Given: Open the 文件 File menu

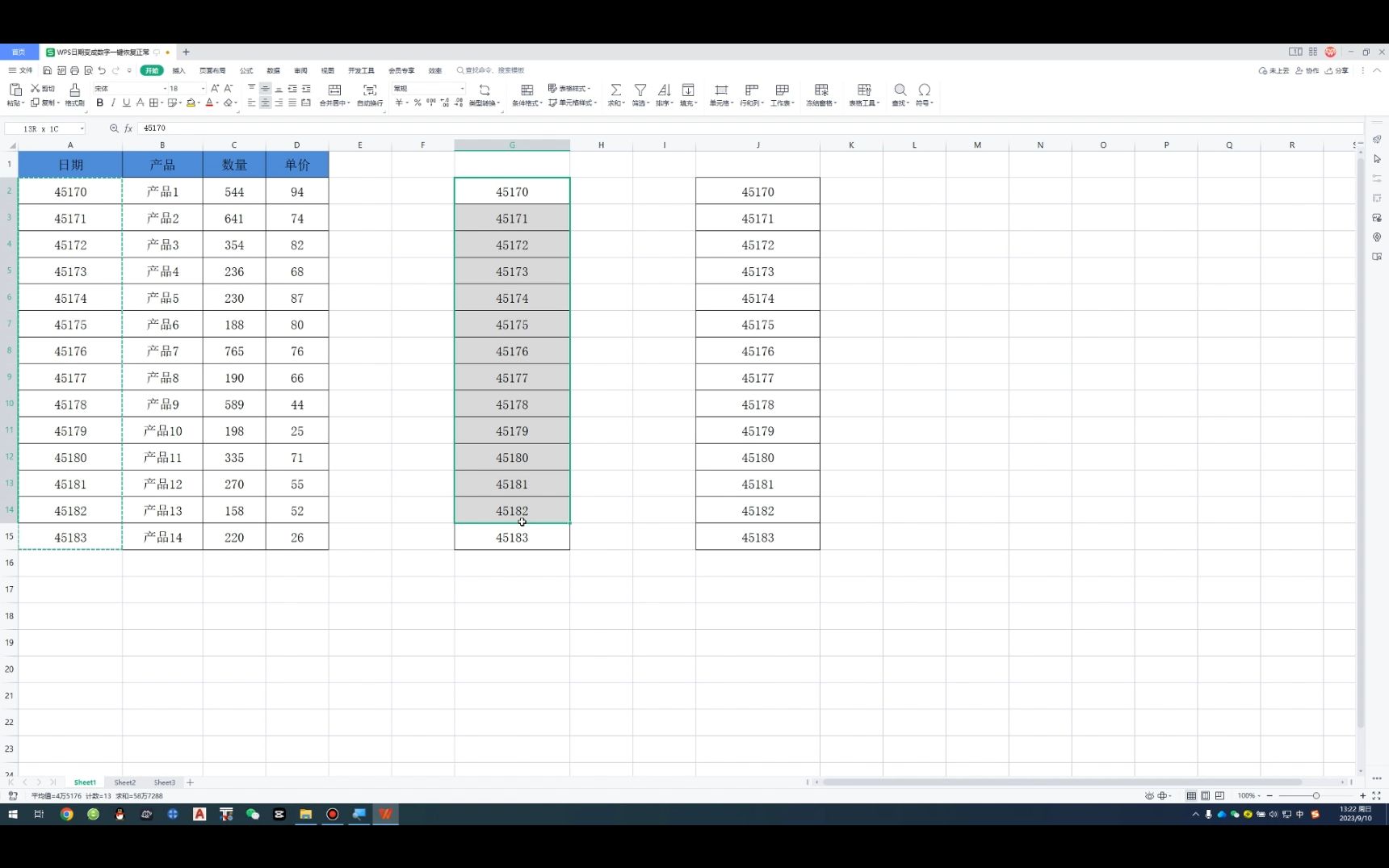Looking at the screenshot, I should tap(21, 71).
